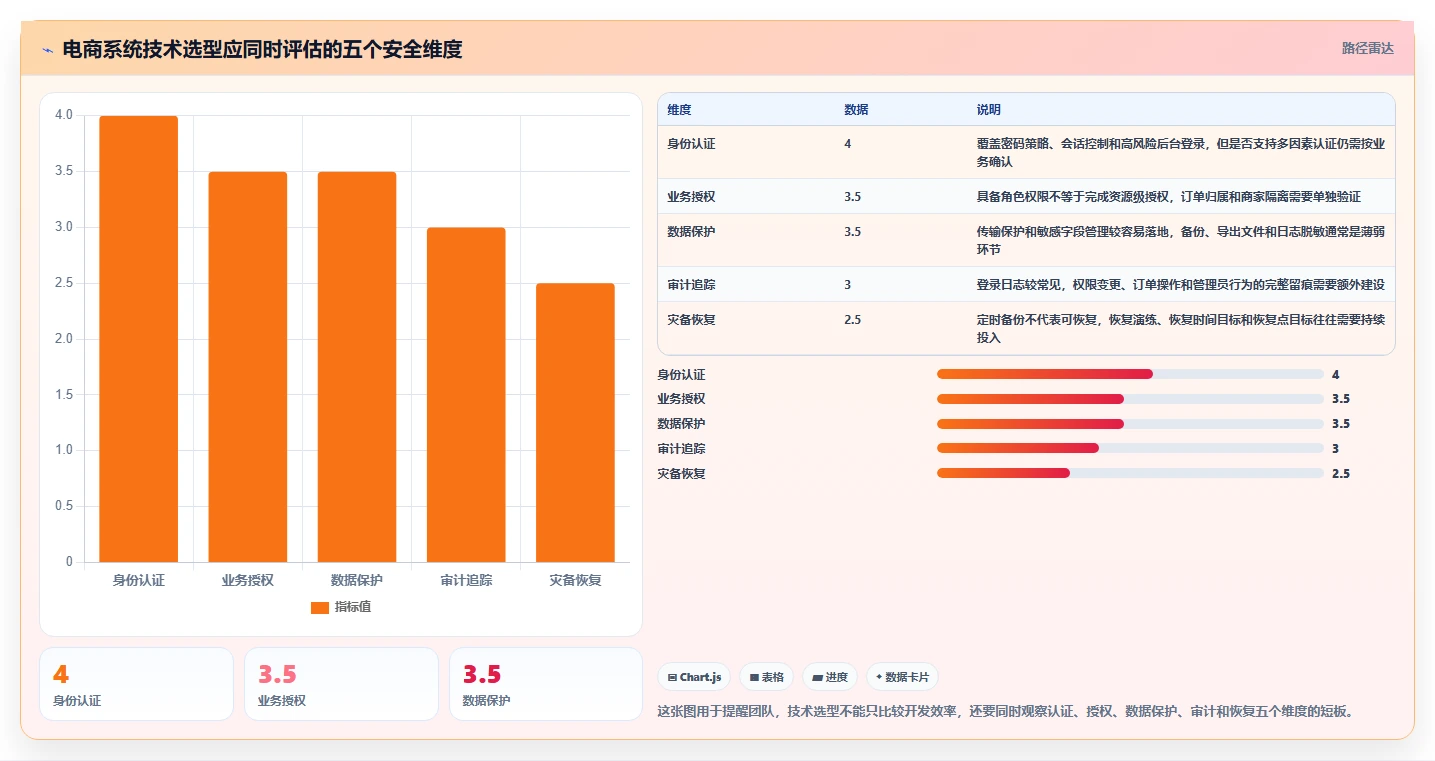Click the 灾备恢复 progress bar
The width and height of the screenshot is (1435, 761).
tap(1130, 473)
